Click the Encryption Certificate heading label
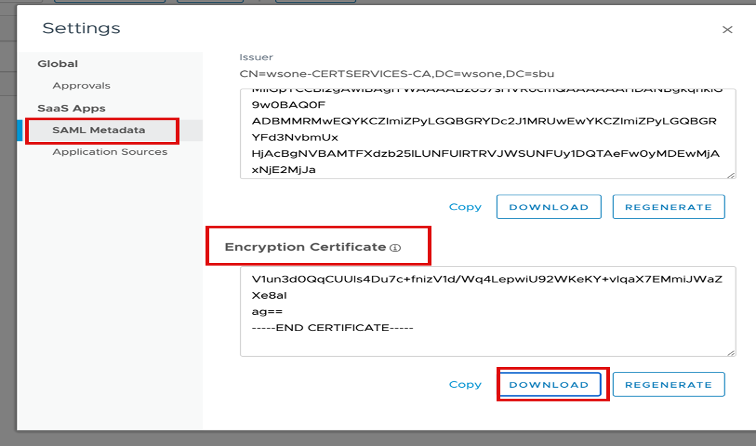Viewport: 756px width, 446px height. [x=305, y=247]
